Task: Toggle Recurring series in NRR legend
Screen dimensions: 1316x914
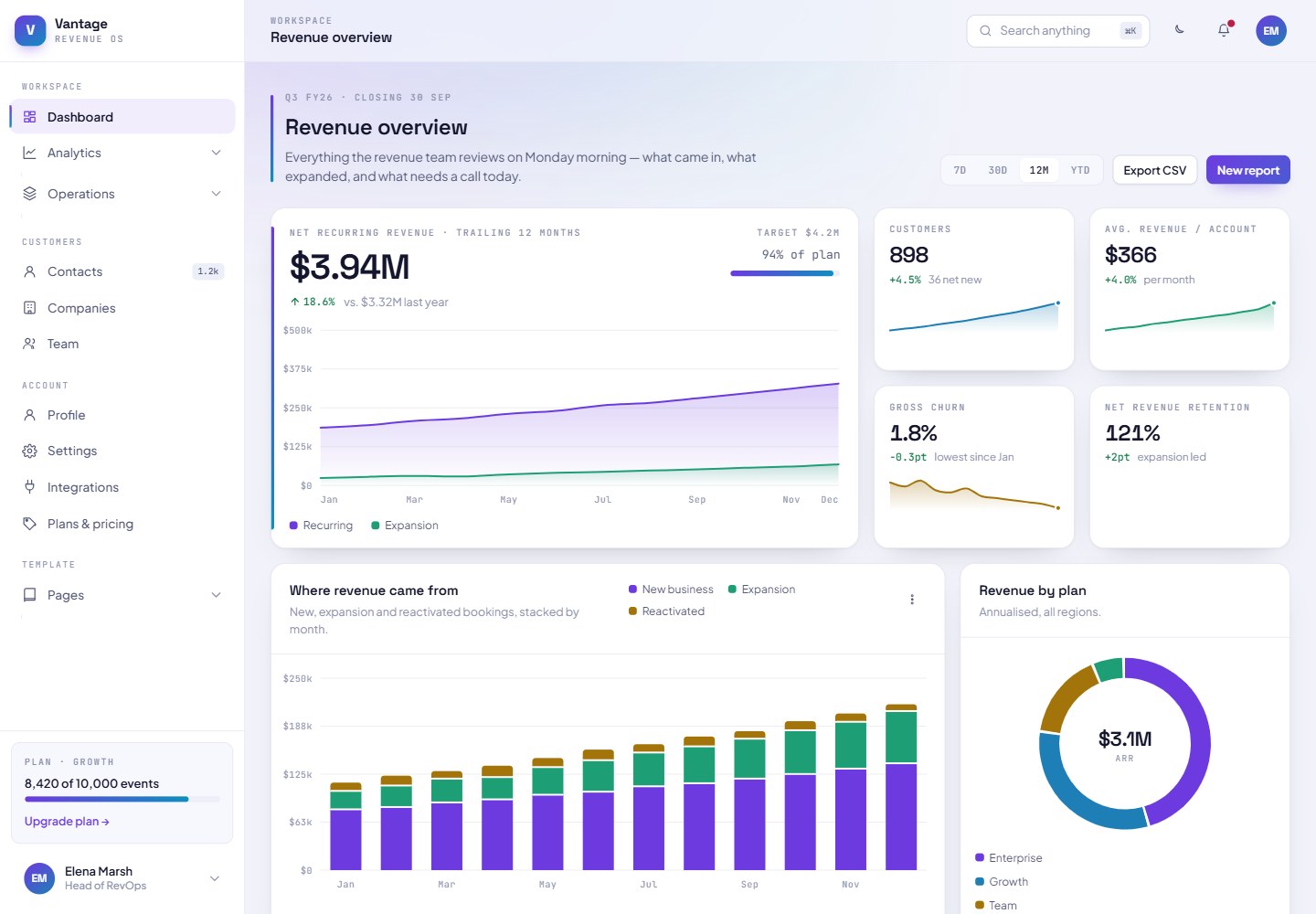Action: pos(321,526)
